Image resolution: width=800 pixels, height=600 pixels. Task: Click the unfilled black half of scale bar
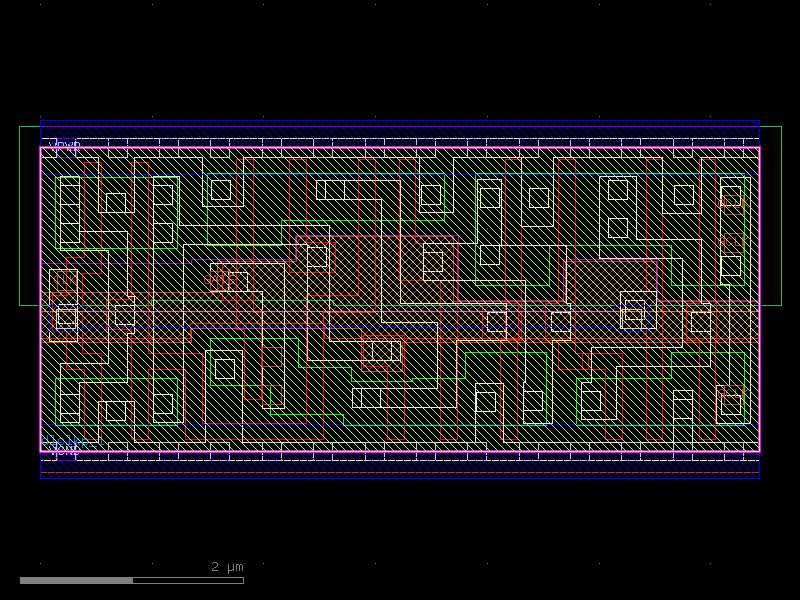coord(188,580)
